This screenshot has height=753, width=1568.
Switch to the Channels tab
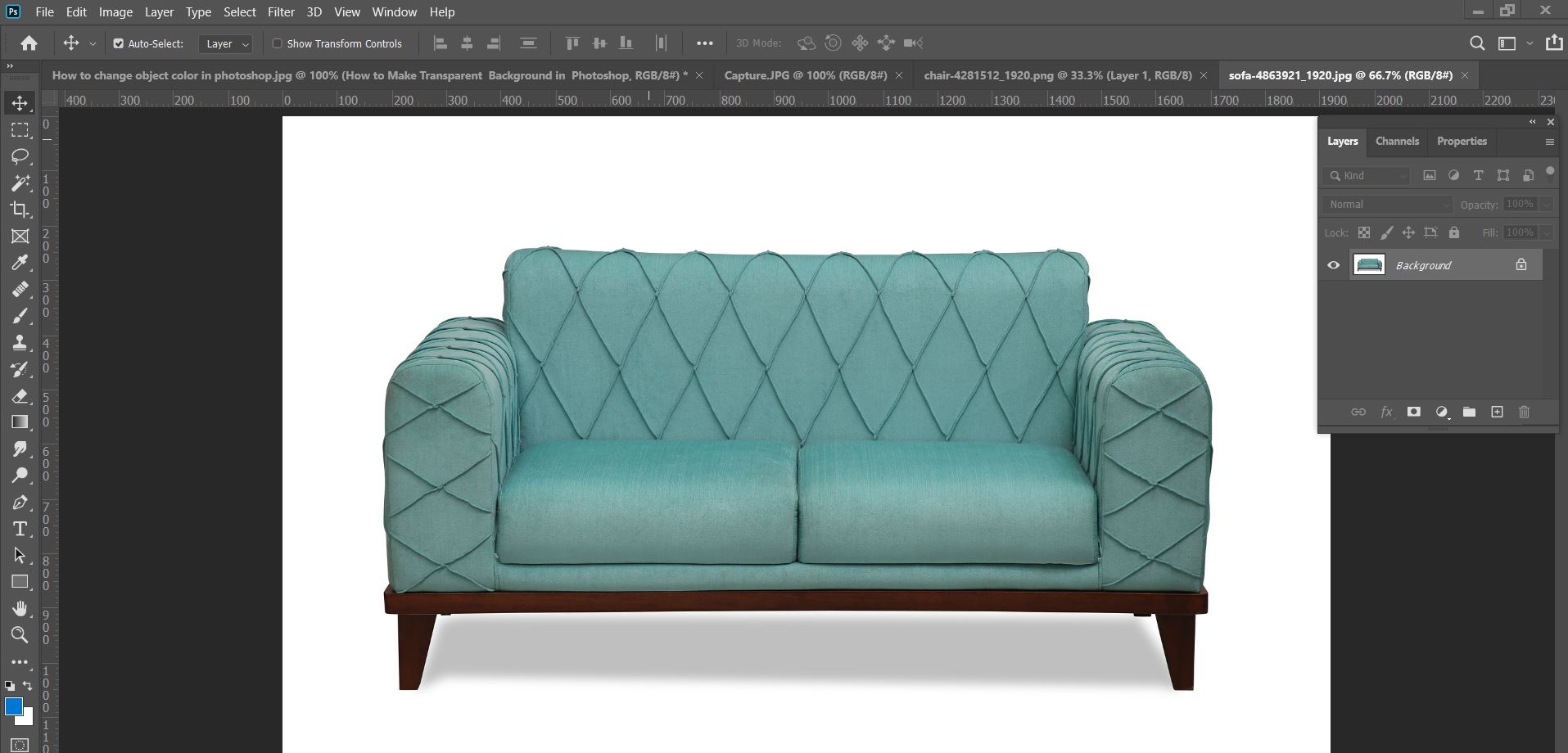(x=1396, y=141)
